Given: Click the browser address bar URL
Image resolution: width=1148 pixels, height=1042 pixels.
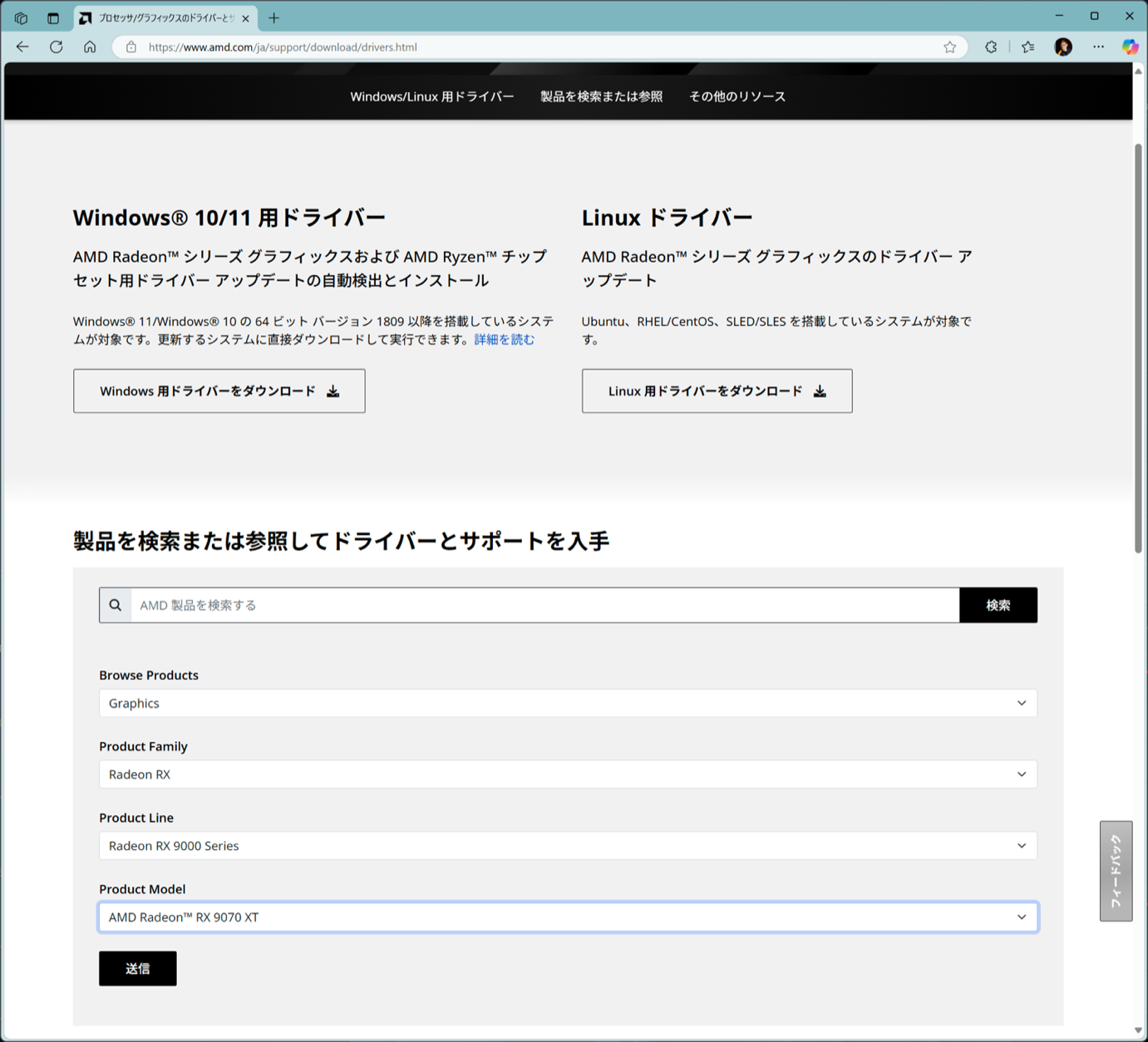Looking at the screenshot, I should [x=283, y=47].
